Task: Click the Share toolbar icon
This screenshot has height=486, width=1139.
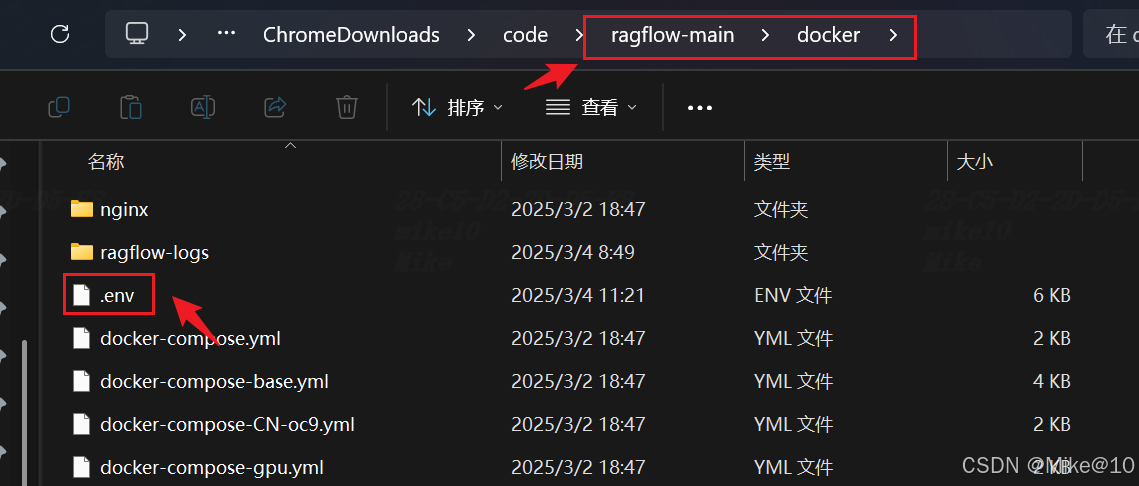Action: tap(275, 108)
